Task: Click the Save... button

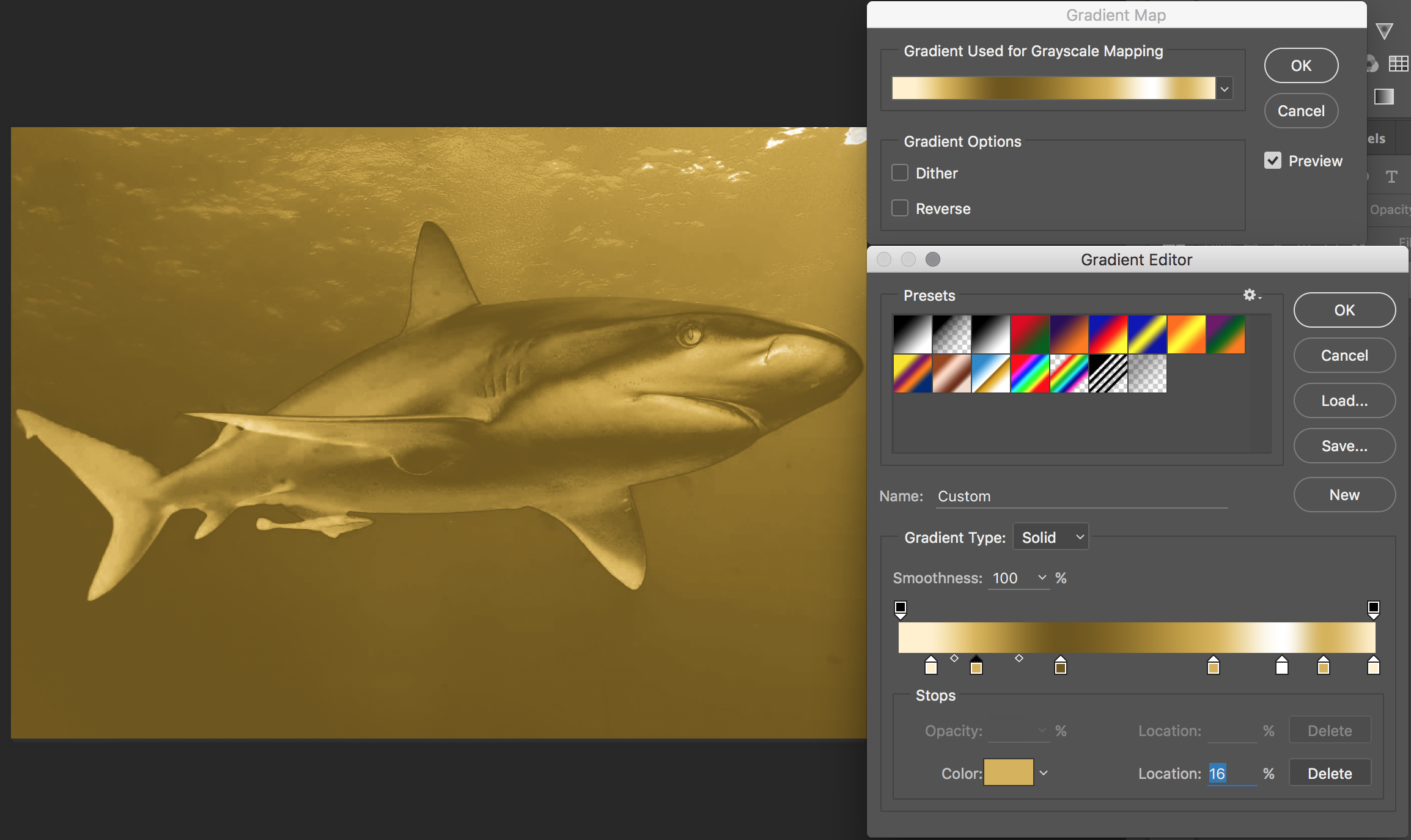Action: coord(1345,446)
